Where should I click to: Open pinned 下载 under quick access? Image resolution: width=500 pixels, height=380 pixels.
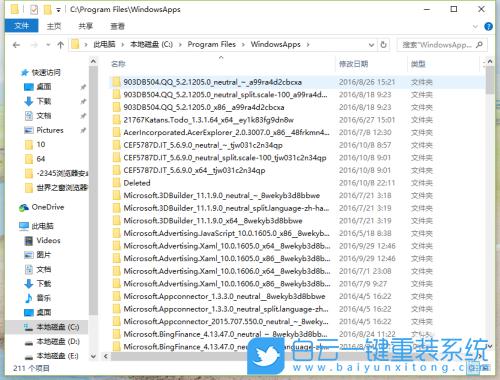coord(44,101)
